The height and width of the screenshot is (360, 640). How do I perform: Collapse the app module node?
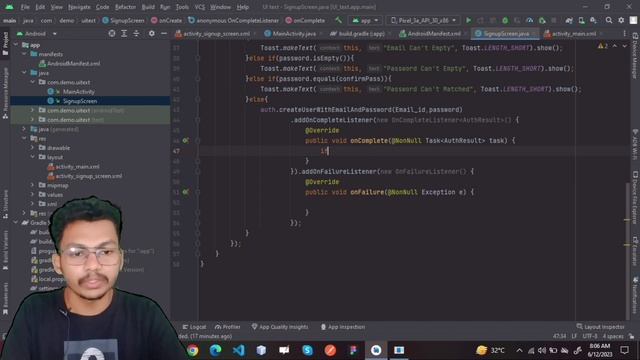16,45
